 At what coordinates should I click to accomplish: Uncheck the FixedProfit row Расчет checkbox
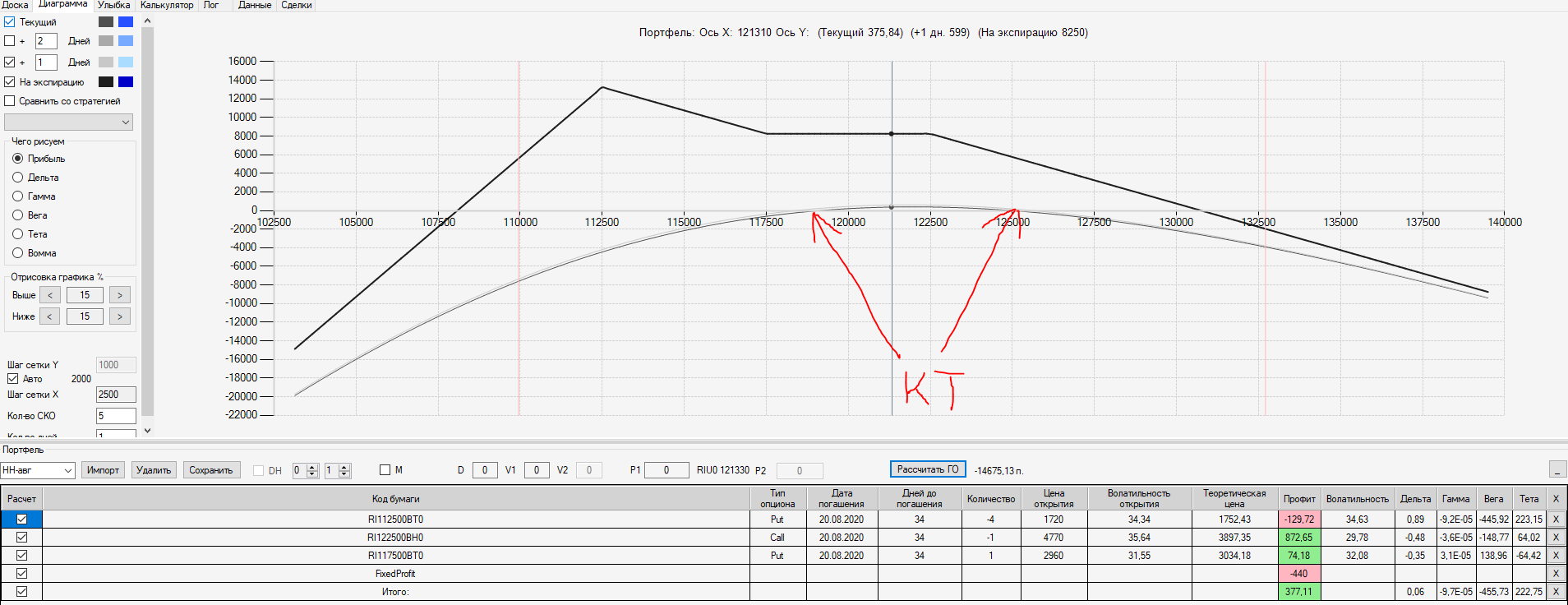[21, 574]
